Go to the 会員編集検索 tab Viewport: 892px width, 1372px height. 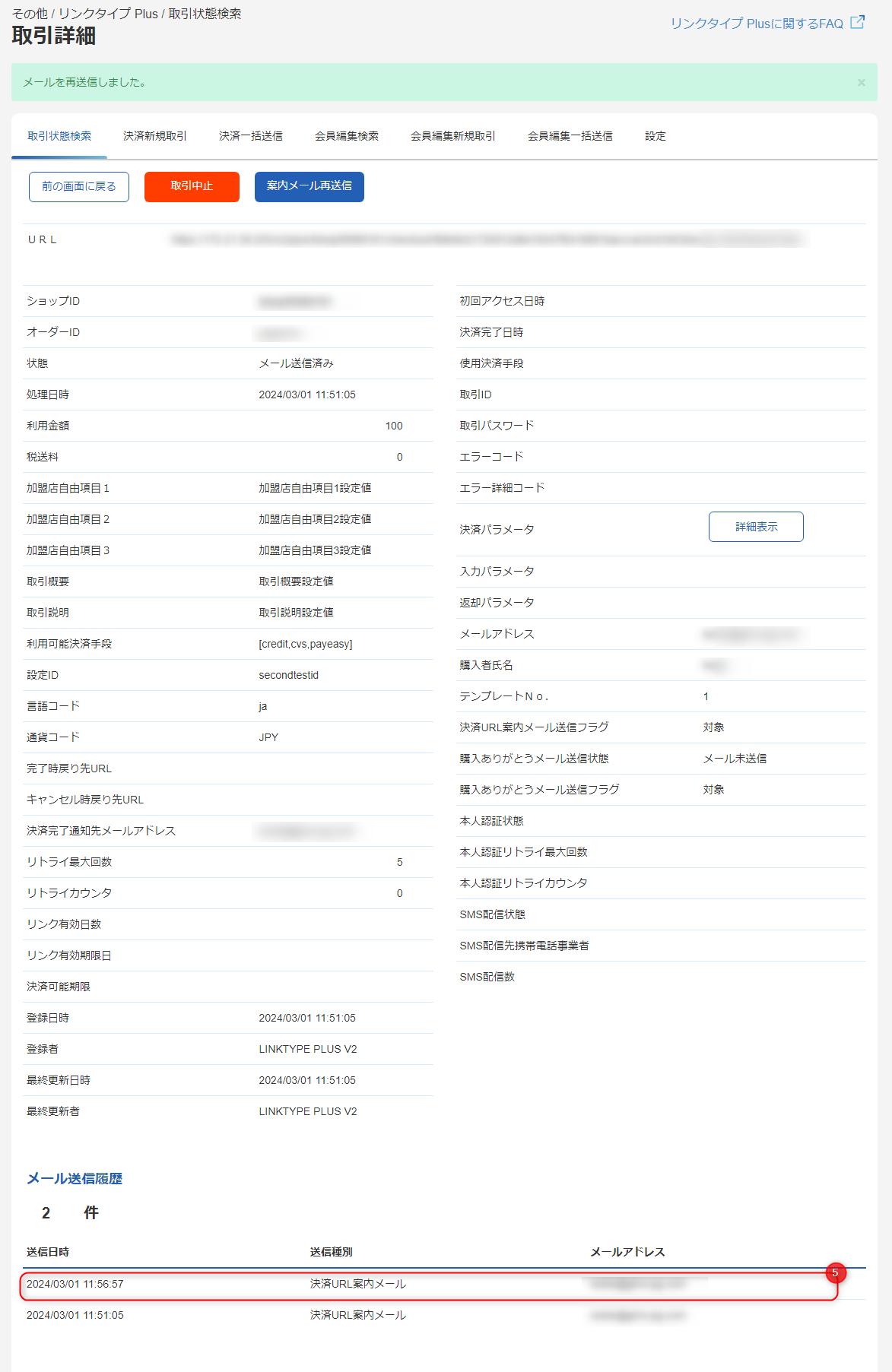tap(347, 136)
